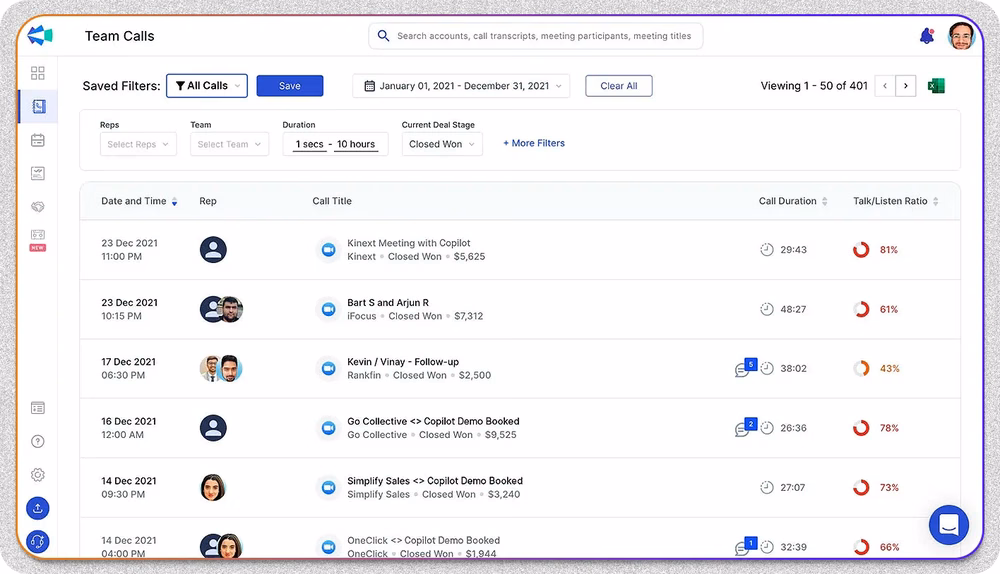
Task: Go to next page of calls
Action: (x=906, y=85)
